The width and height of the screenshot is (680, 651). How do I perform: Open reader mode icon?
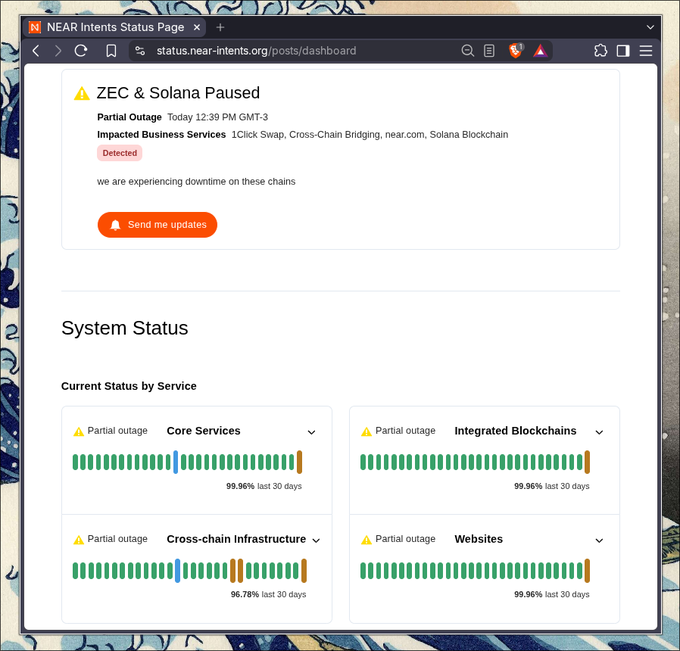click(x=489, y=51)
